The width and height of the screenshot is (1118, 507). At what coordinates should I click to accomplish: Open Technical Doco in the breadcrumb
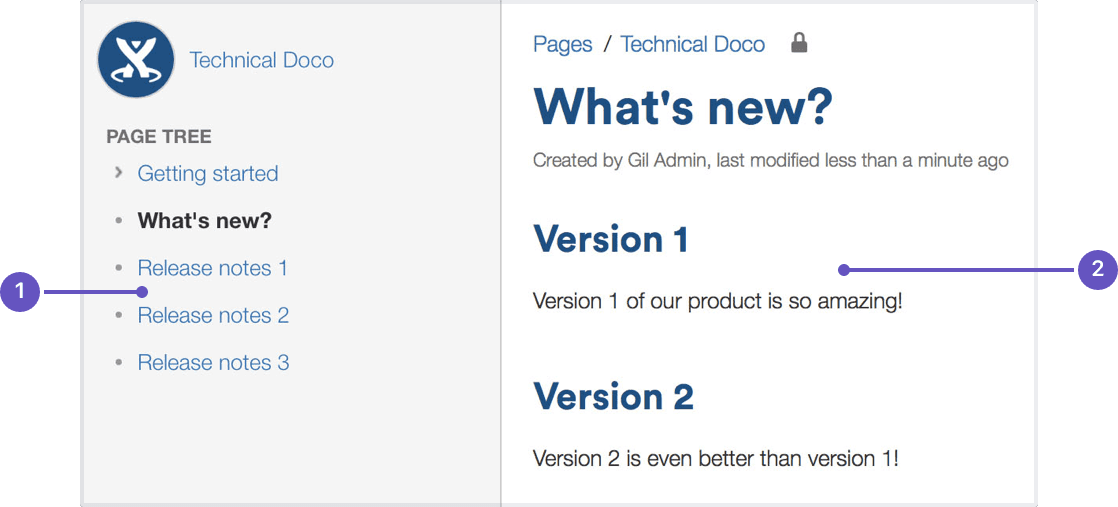coord(692,44)
